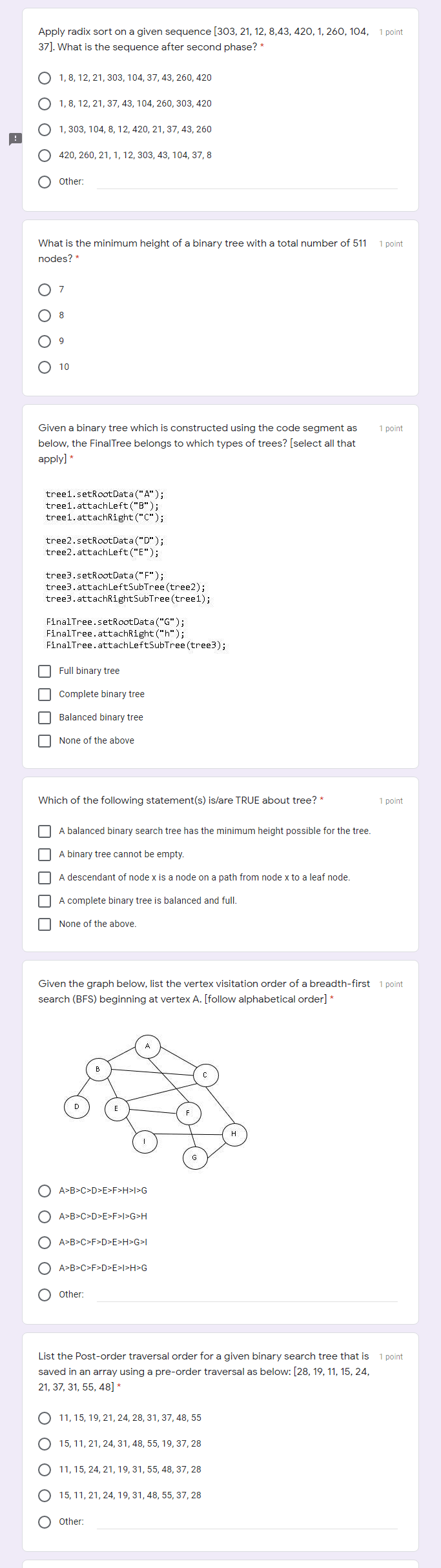Check the "Balanced binary tree" option
This screenshot has height=1568, width=441.
tap(45, 717)
